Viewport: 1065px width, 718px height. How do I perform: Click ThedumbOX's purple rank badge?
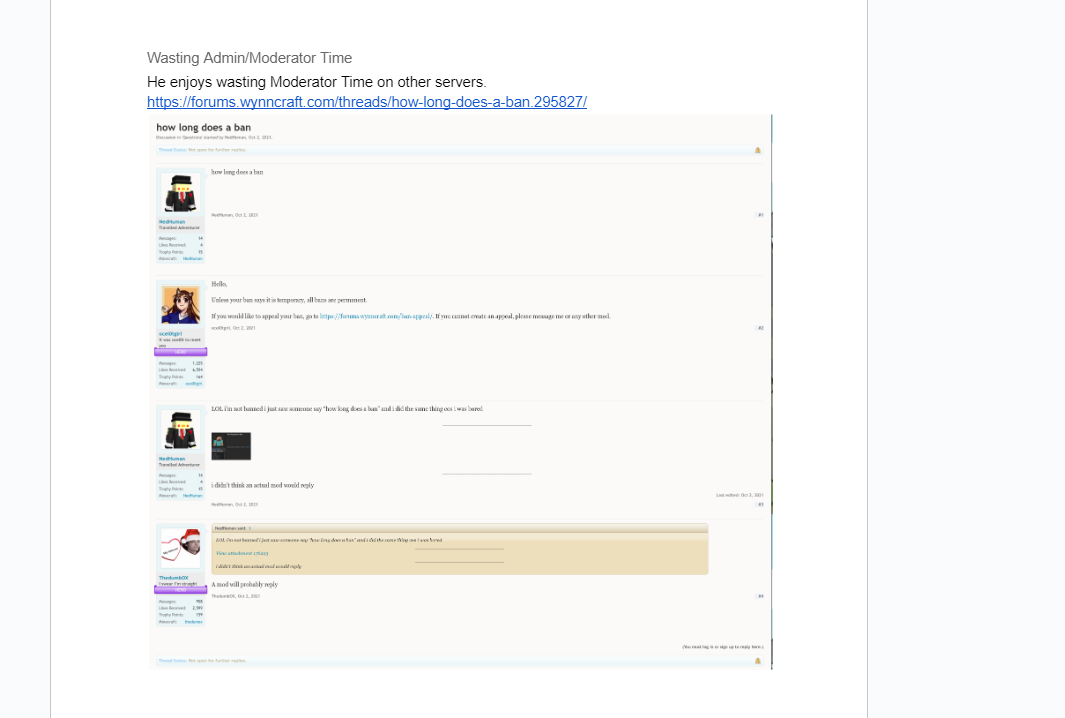[x=181, y=590]
